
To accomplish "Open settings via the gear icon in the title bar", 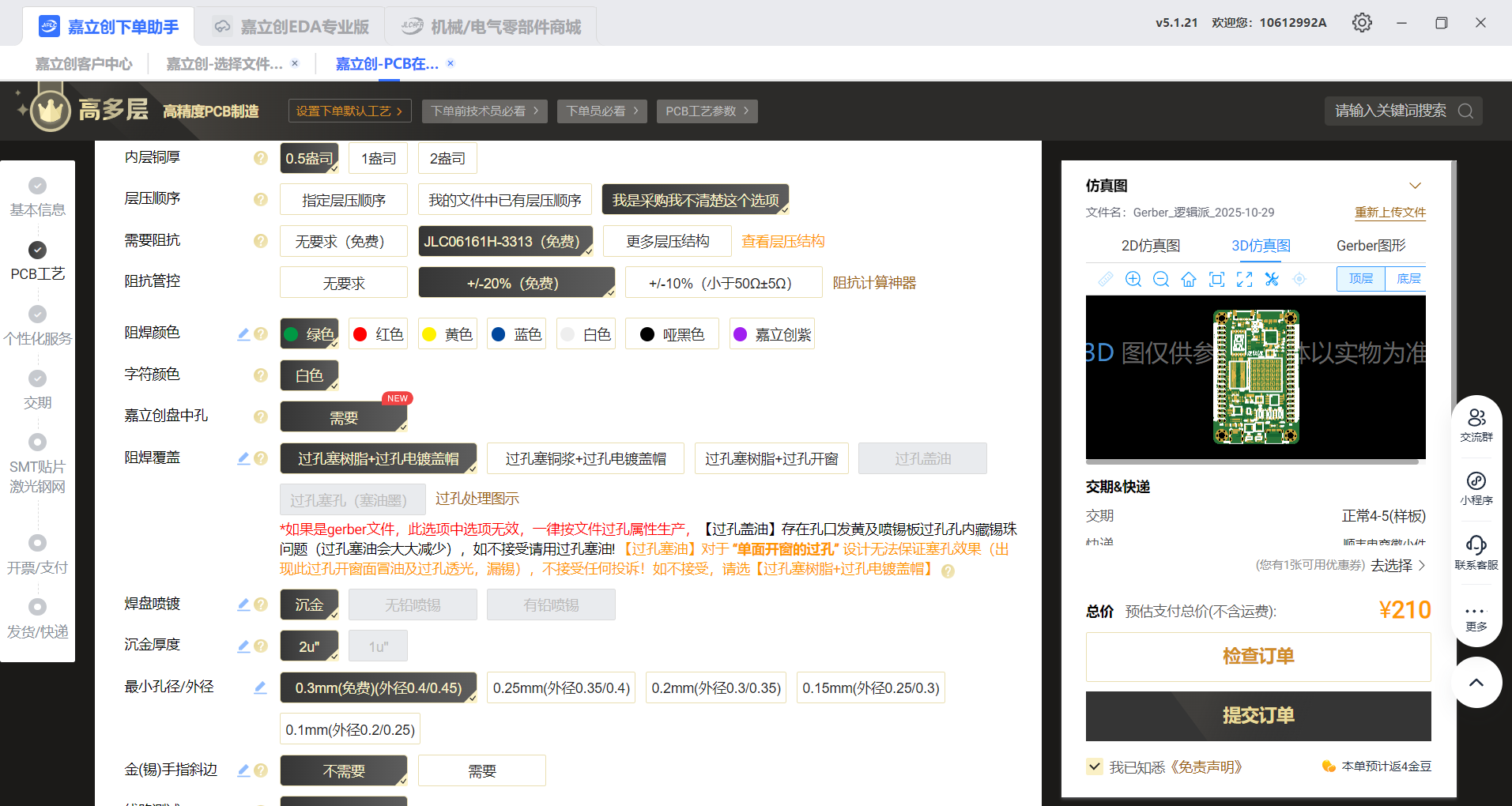I will pos(1362,23).
